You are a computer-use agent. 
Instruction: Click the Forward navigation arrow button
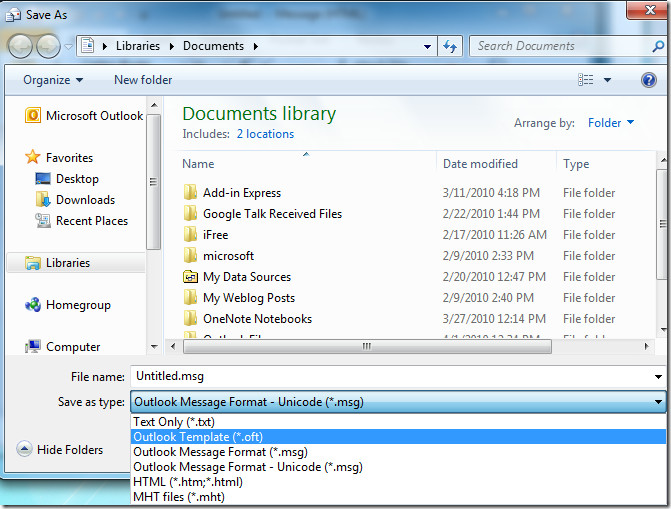pos(48,46)
